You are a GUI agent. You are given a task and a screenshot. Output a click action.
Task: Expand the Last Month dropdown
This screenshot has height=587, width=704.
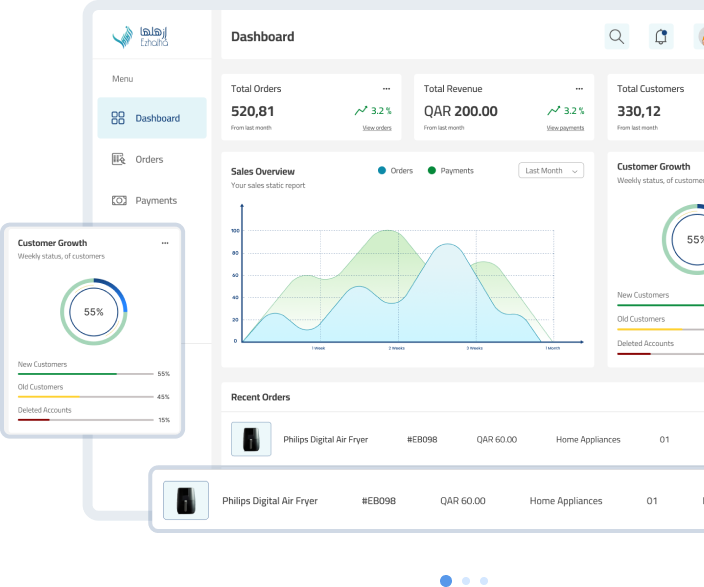point(551,171)
